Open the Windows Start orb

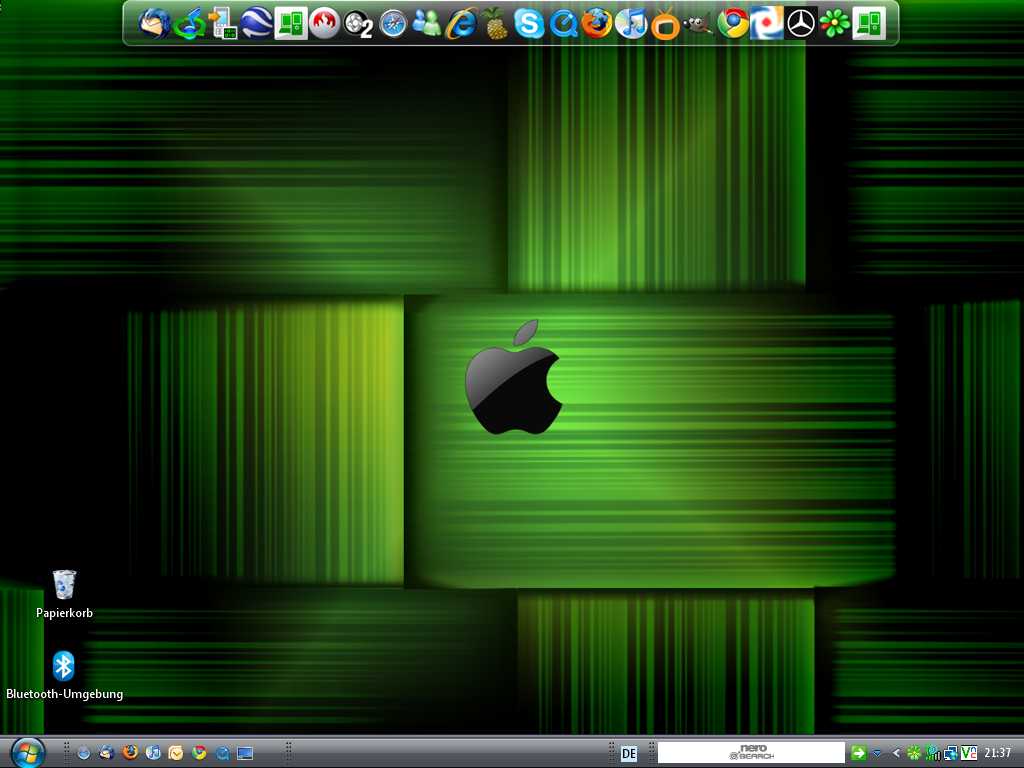pyautogui.click(x=27, y=752)
